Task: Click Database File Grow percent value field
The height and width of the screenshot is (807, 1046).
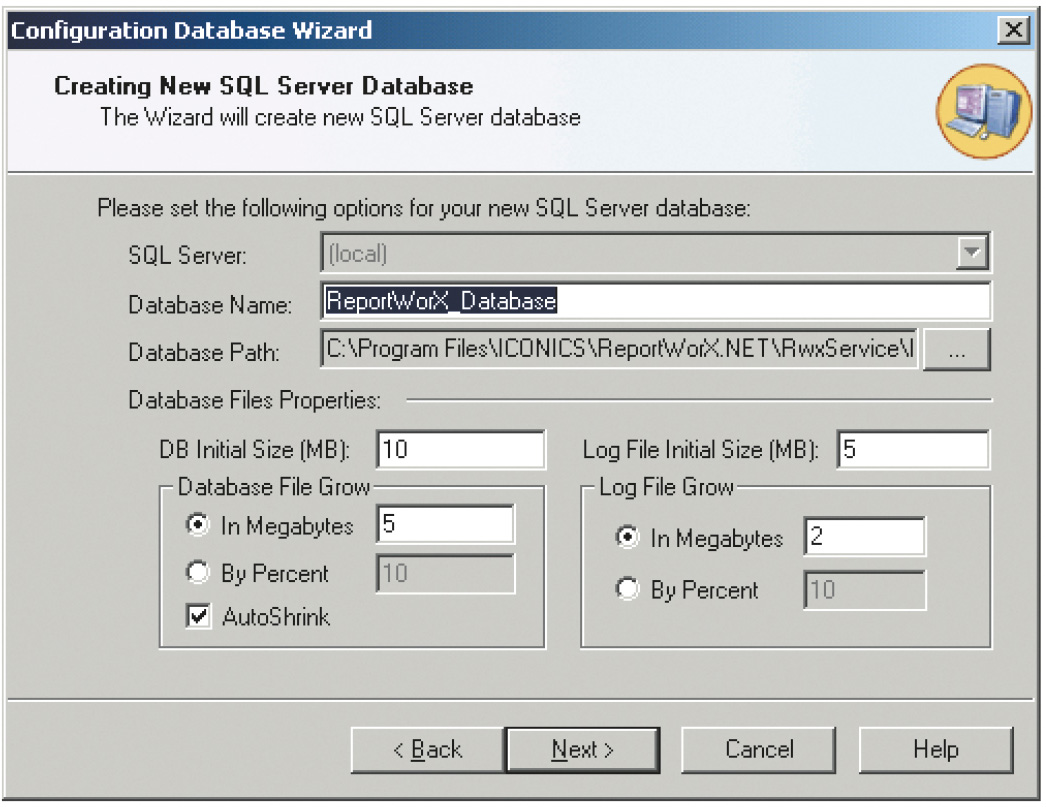Action: tap(445, 573)
